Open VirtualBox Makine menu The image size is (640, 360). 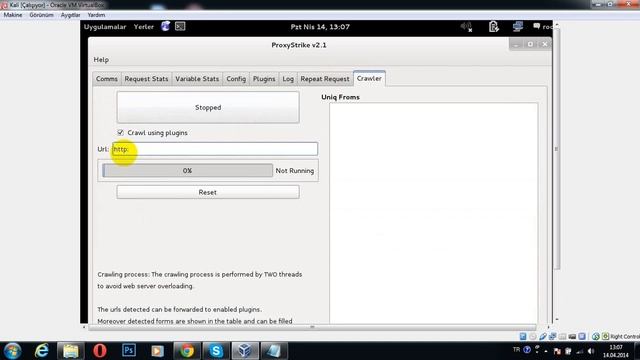[13, 15]
